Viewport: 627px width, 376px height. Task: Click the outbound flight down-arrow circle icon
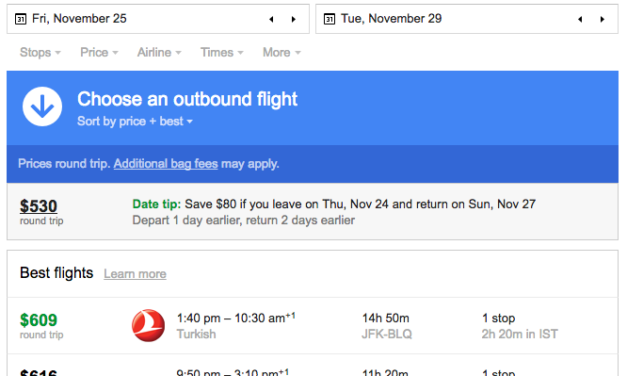(x=42, y=106)
